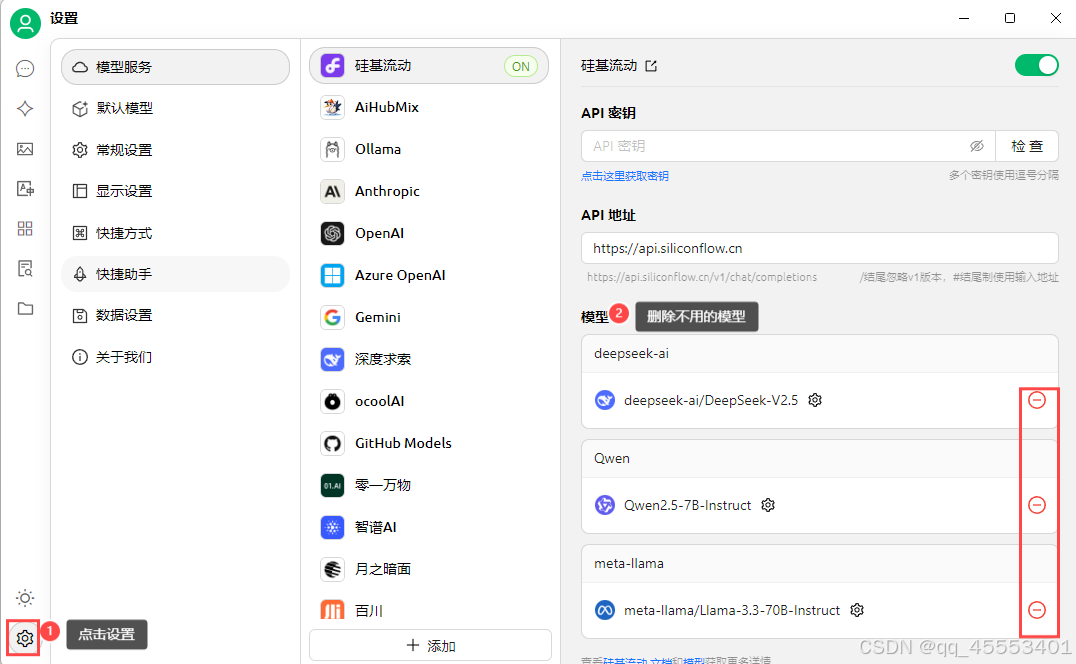
Task: Focus the API 地址 input field
Action: click(819, 248)
